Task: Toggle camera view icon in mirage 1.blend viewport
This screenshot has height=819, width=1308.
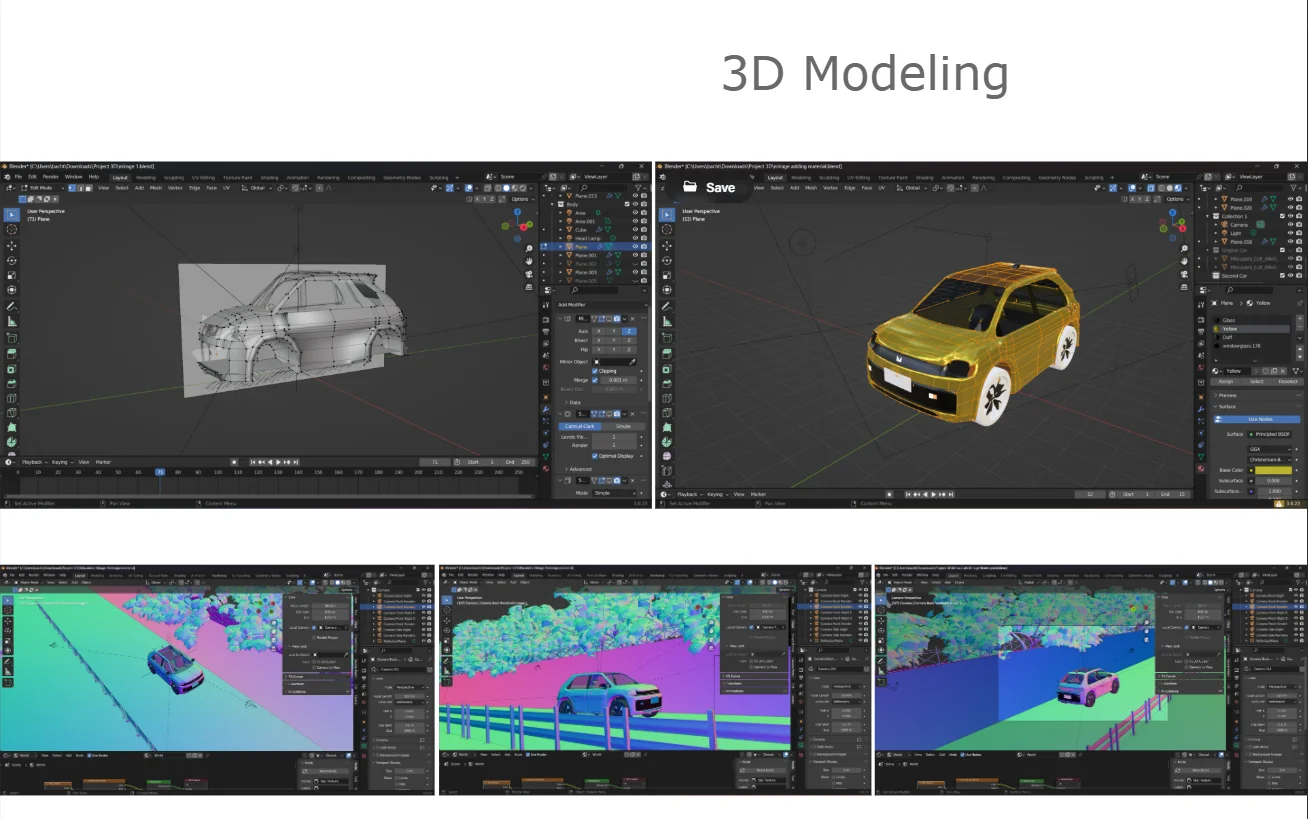Action: 528,276
